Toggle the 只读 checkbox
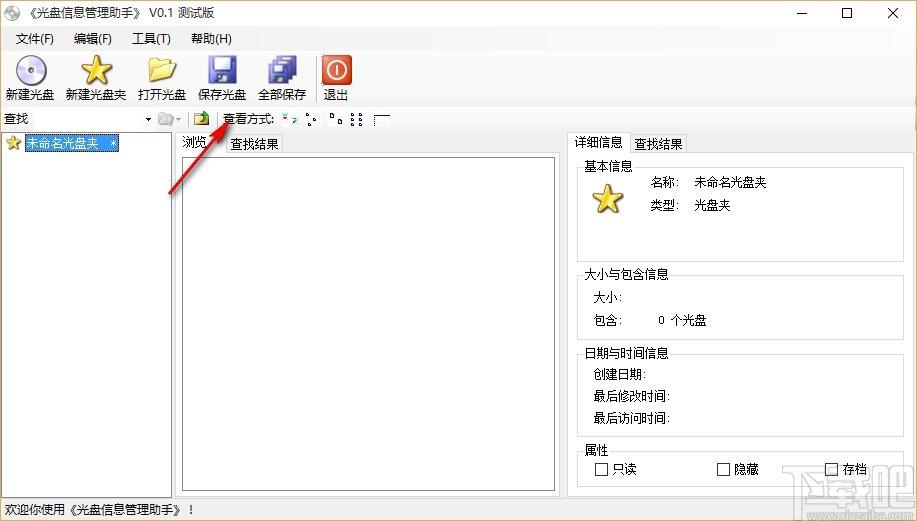This screenshot has height=521, width=917. point(601,469)
